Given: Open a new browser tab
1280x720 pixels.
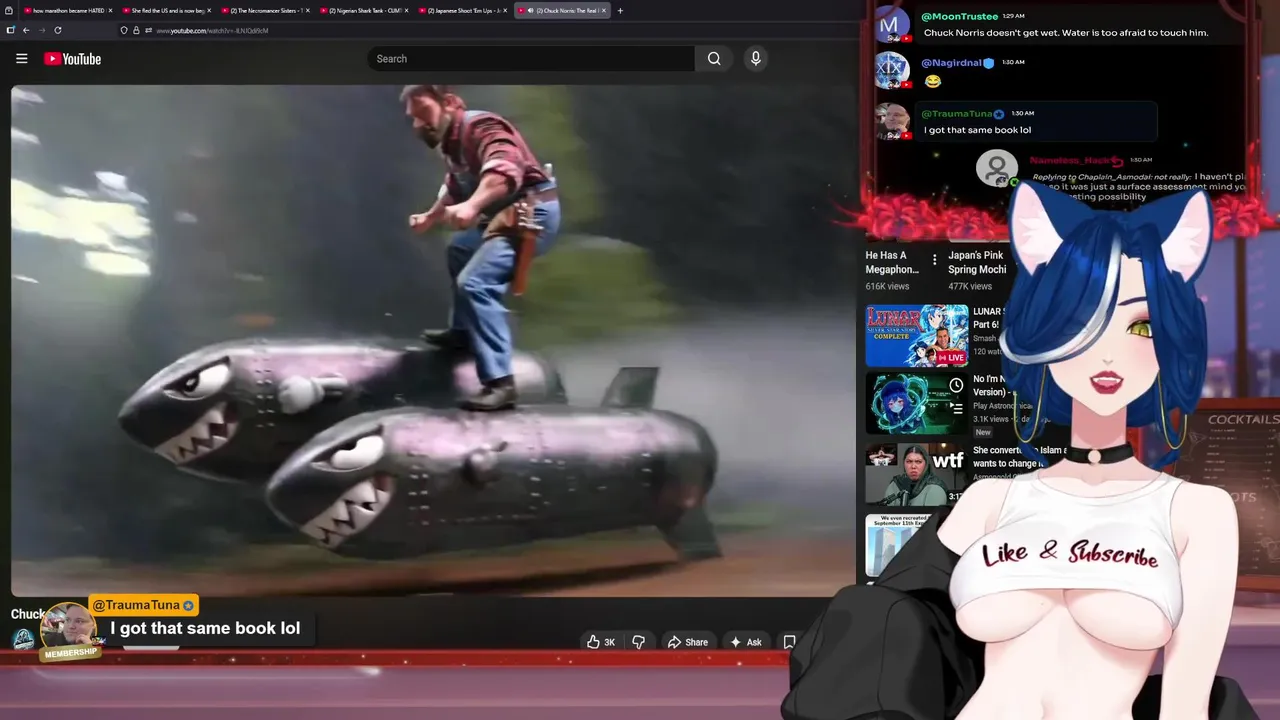Looking at the screenshot, I should [620, 11].
